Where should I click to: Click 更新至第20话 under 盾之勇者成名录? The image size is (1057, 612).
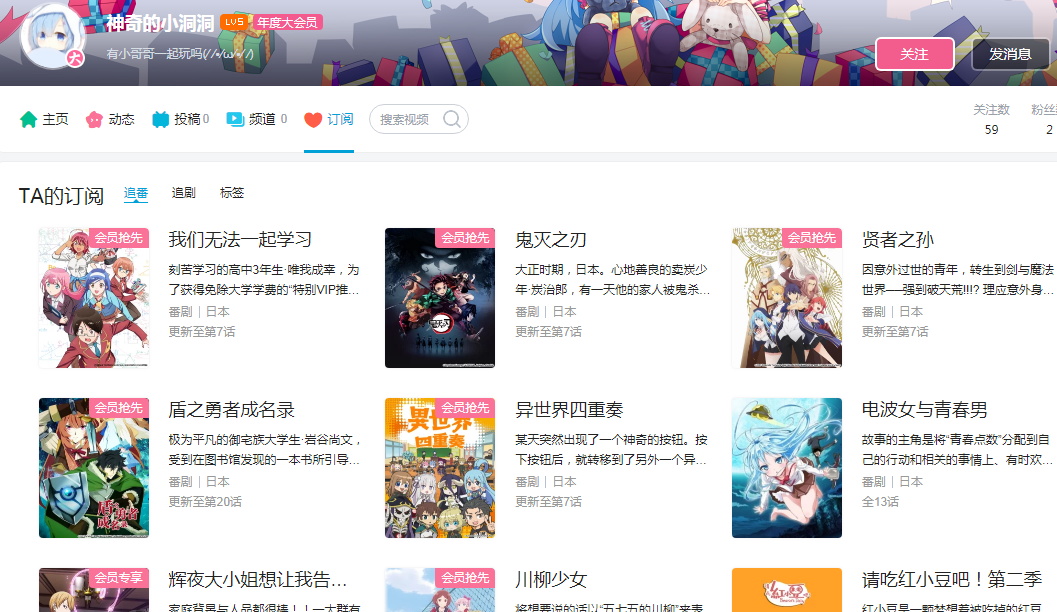click(205, 501)
